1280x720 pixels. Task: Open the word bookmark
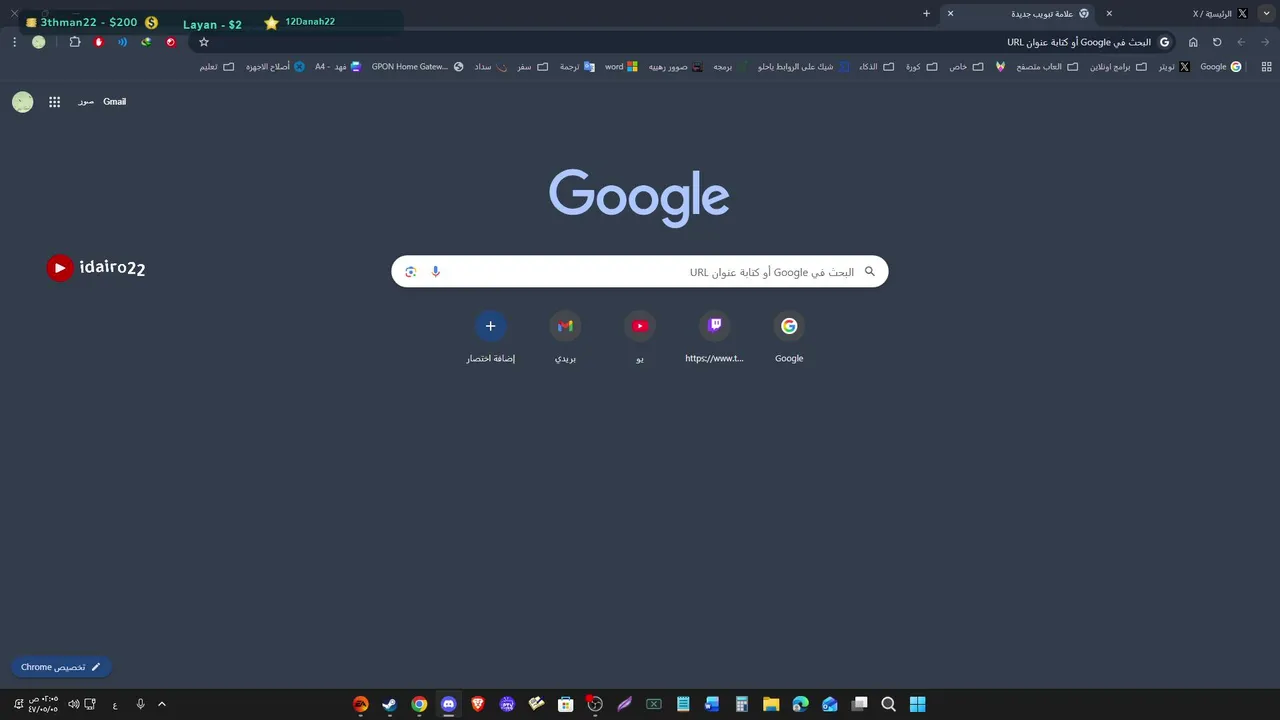(x=621, y=67)
